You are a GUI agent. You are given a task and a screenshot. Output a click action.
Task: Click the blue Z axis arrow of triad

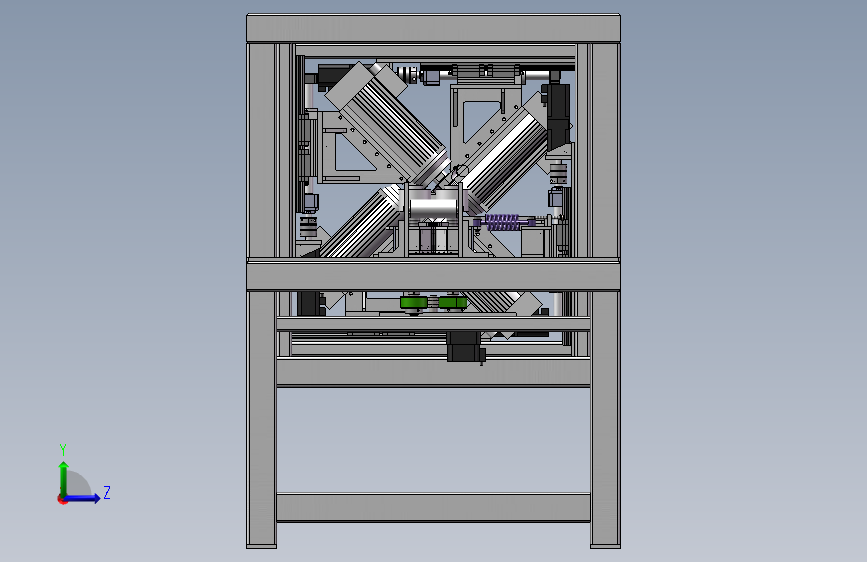click(83, 498)
